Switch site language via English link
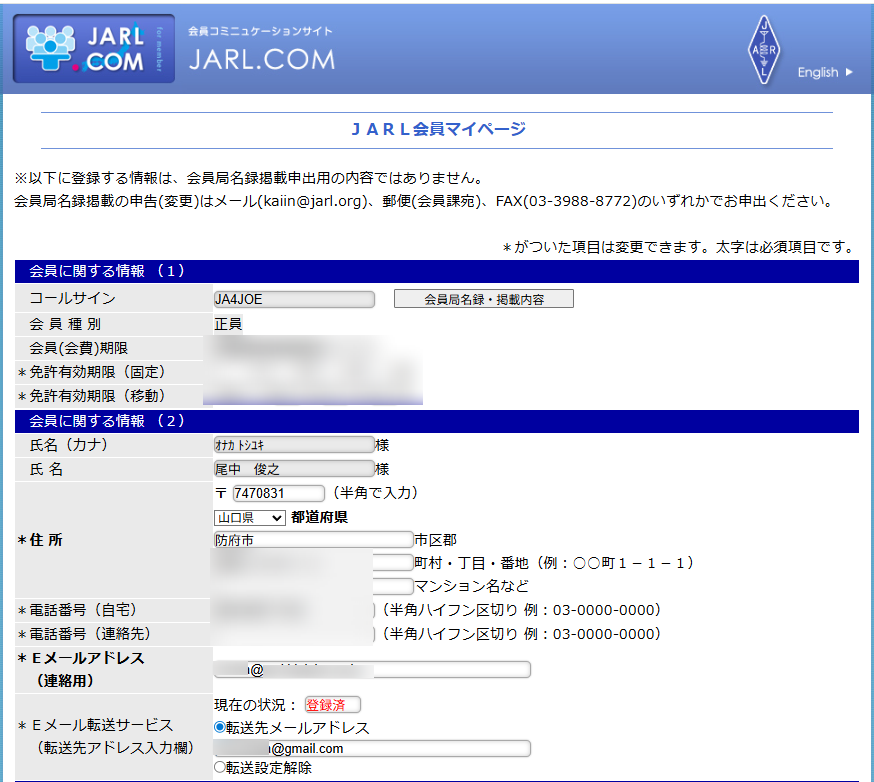 825,72
